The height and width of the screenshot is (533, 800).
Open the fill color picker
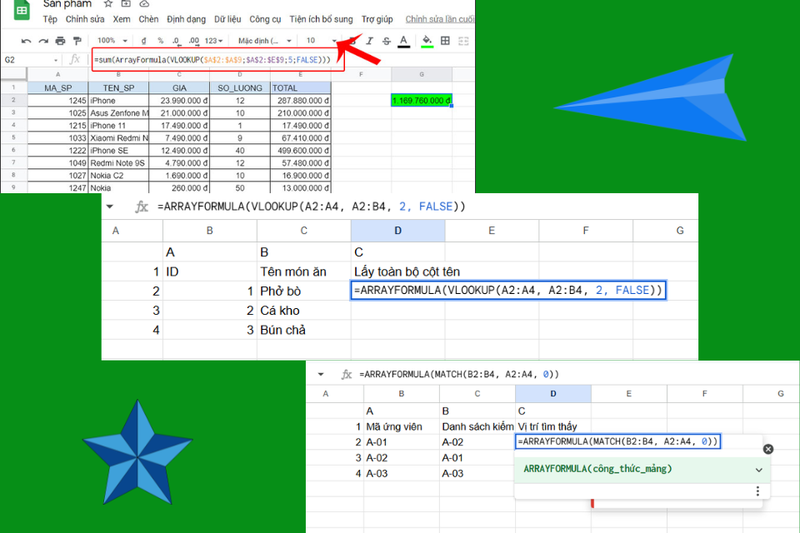click(427, 41)
